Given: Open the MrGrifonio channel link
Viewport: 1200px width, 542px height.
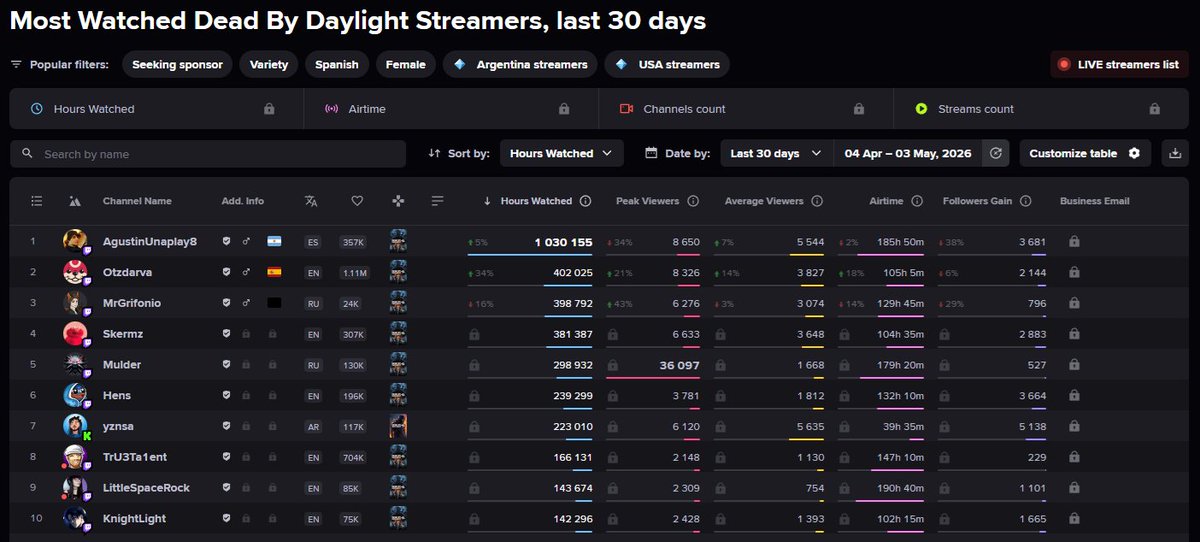Looking at the screenshot, I should click(132, 303).
